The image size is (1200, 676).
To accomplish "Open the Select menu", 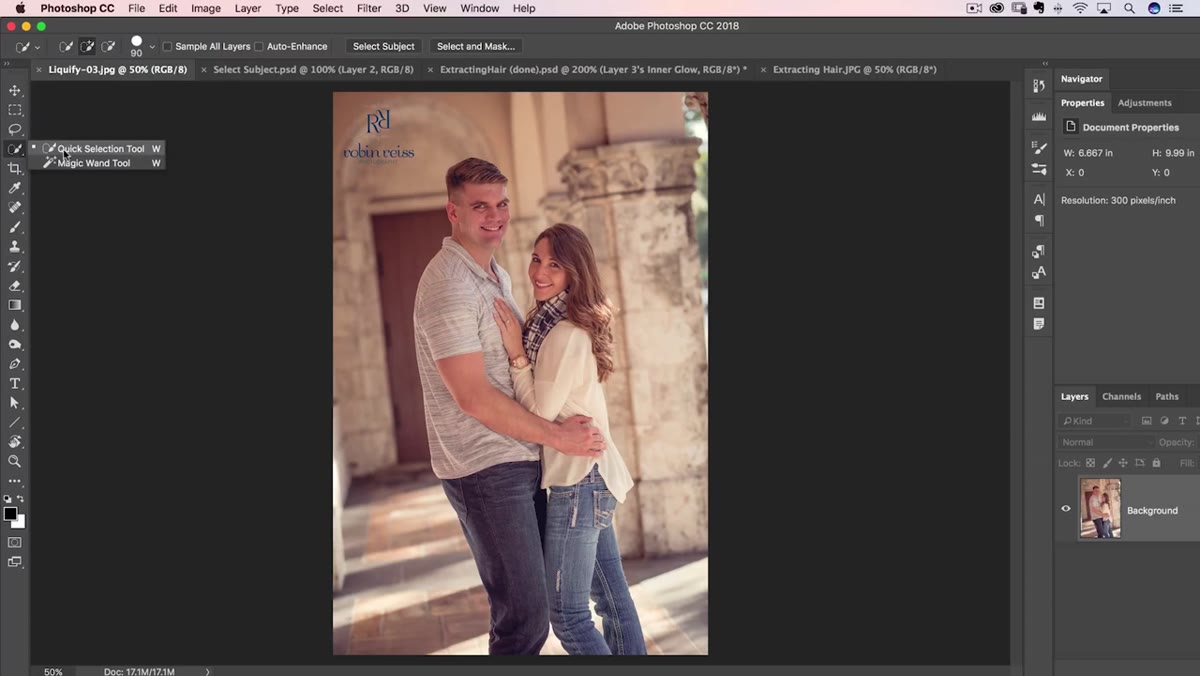I will point(328,8).
